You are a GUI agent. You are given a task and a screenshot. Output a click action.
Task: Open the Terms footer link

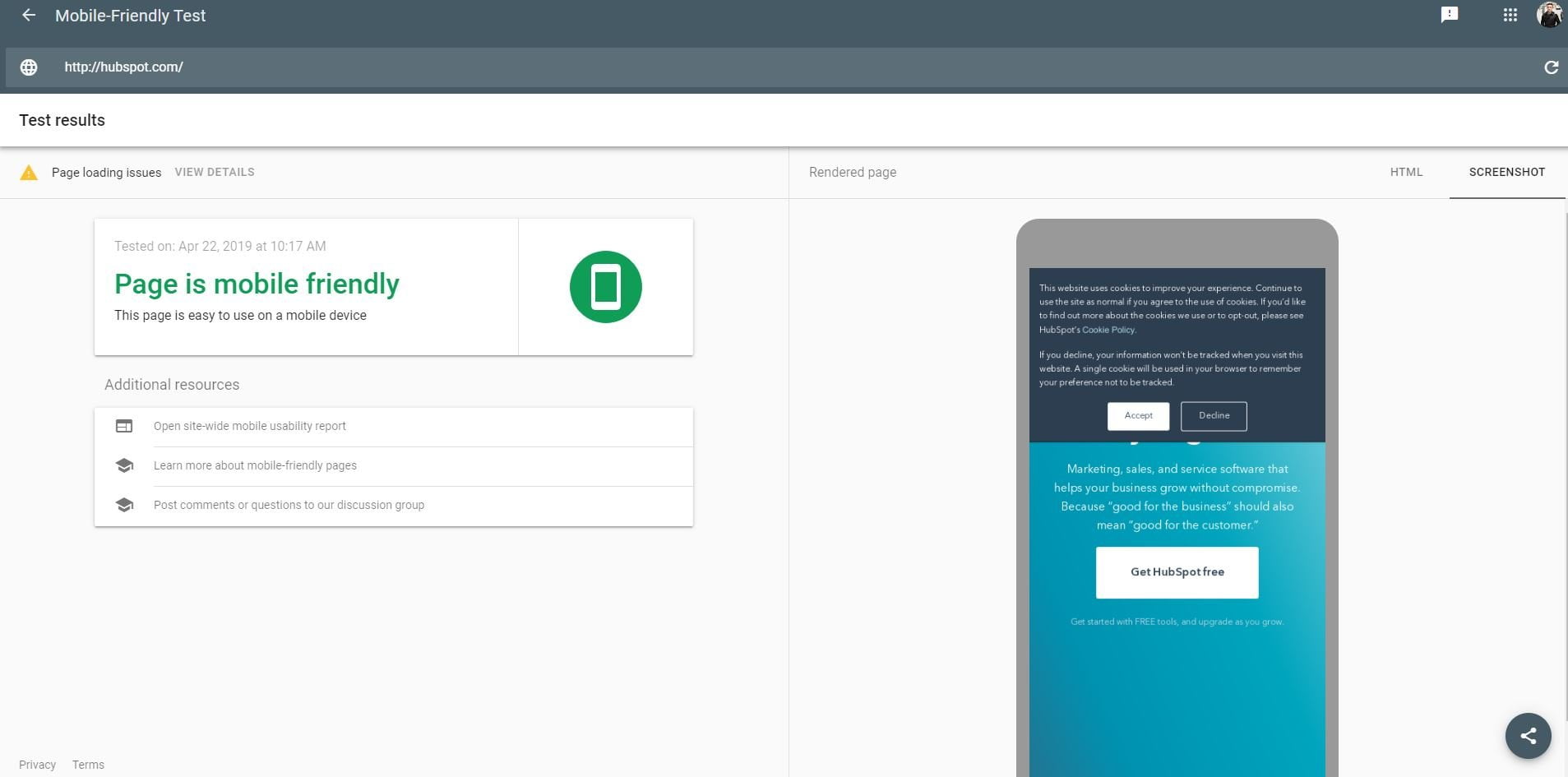coord(88,765)
